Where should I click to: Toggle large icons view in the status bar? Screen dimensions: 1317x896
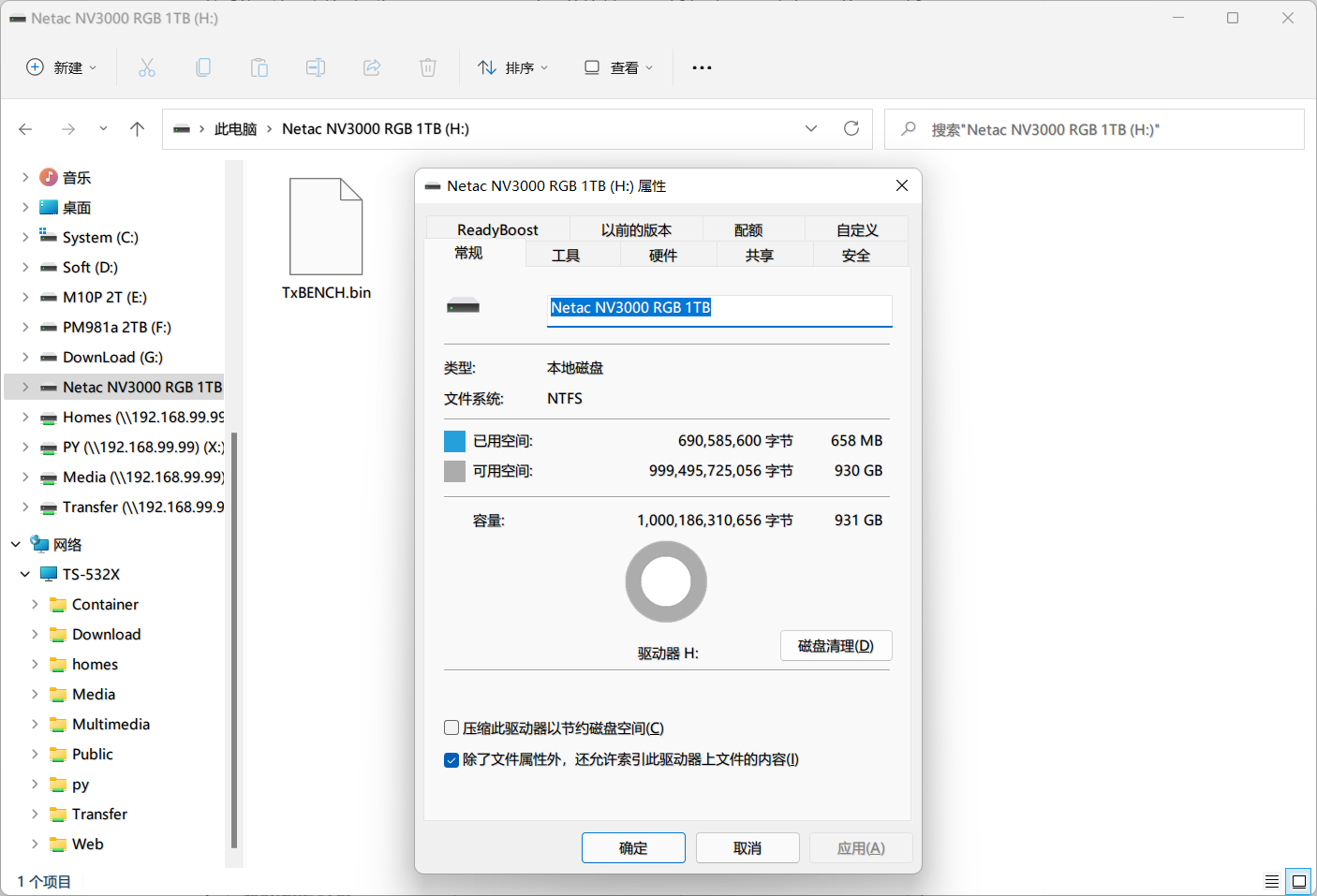tap(1299, 881)
